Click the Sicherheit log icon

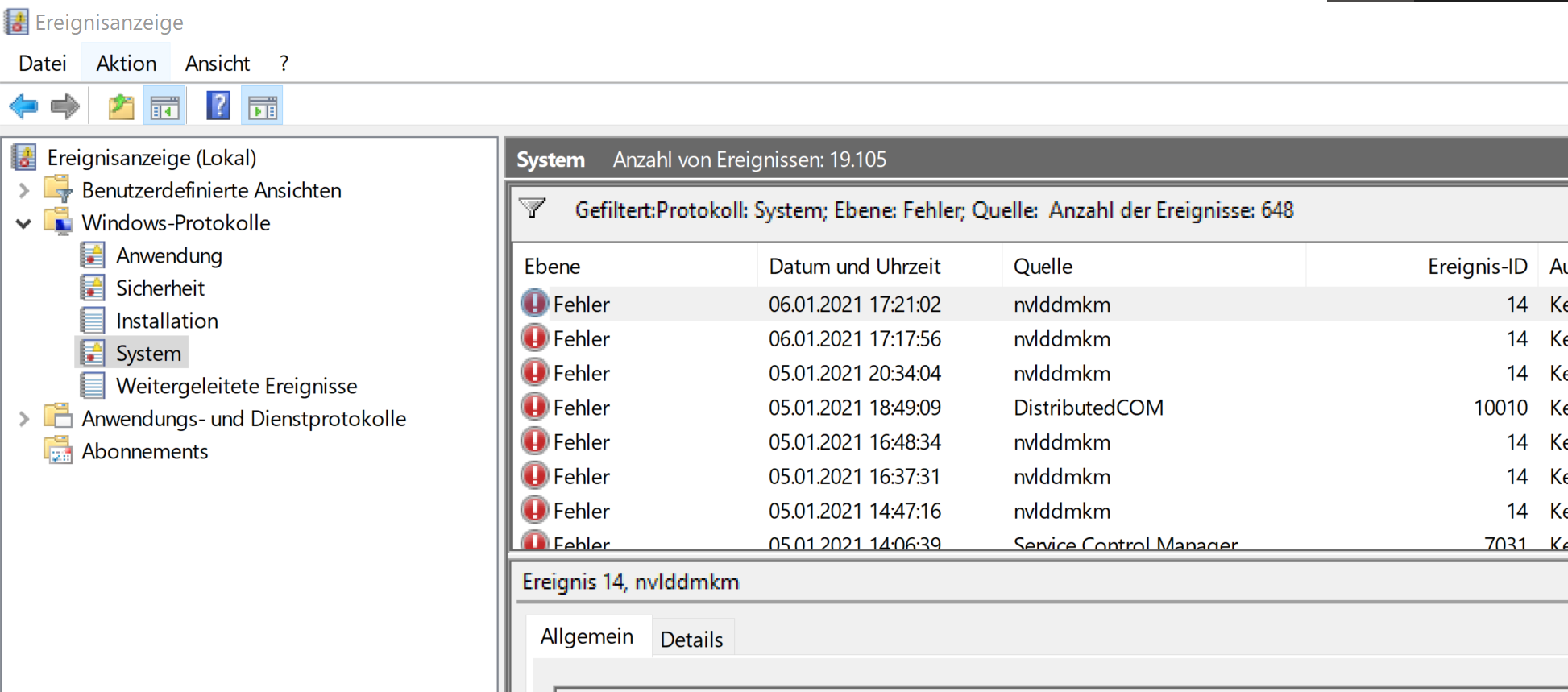pyautogui.click(x=93, y=288)
